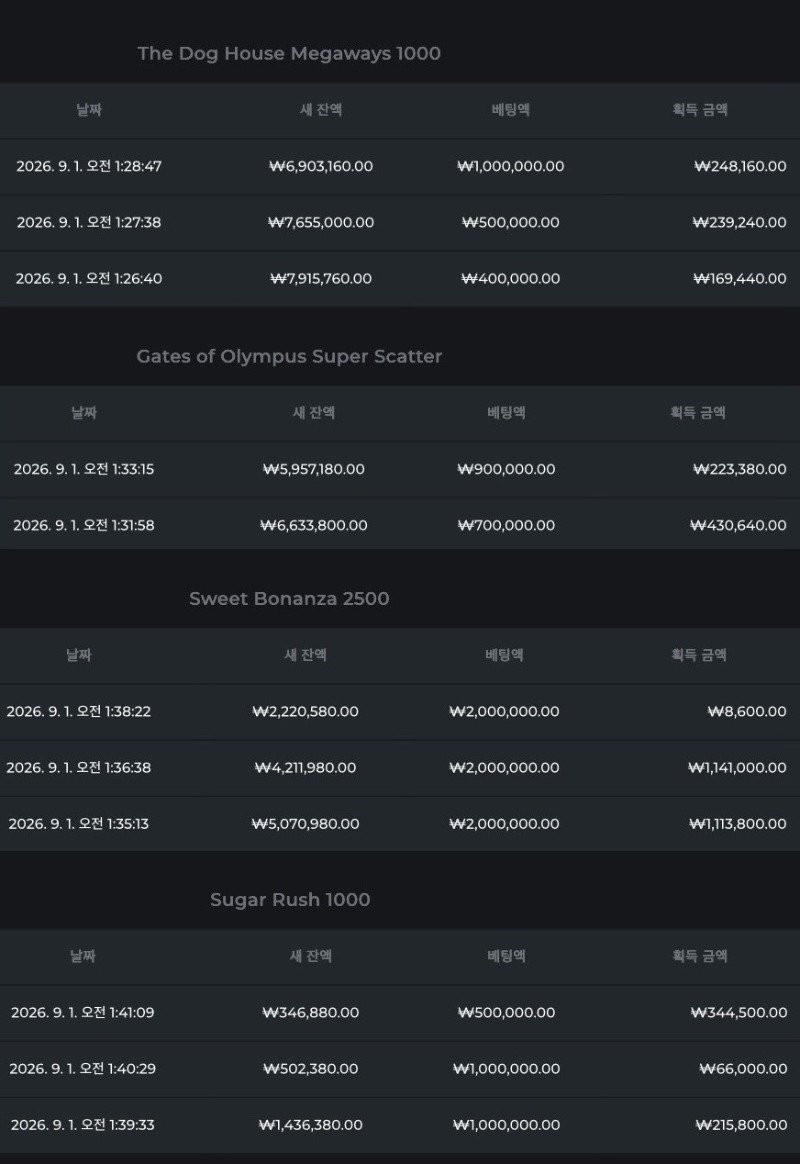Select win amount ₩66,000.00
This screenshot has height=1164, width=800.
(743, 1069)
